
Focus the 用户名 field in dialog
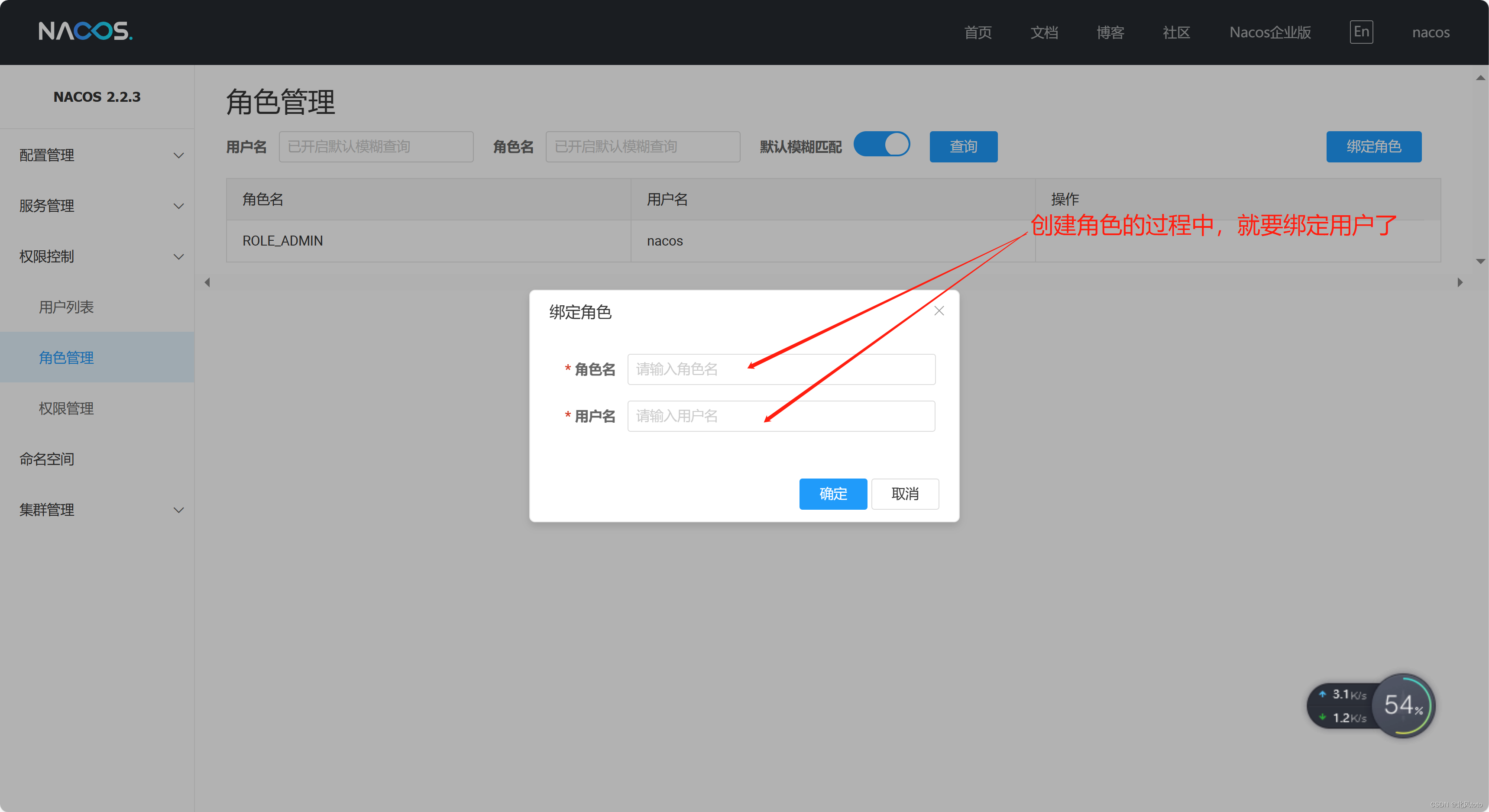tap(781, 416)
